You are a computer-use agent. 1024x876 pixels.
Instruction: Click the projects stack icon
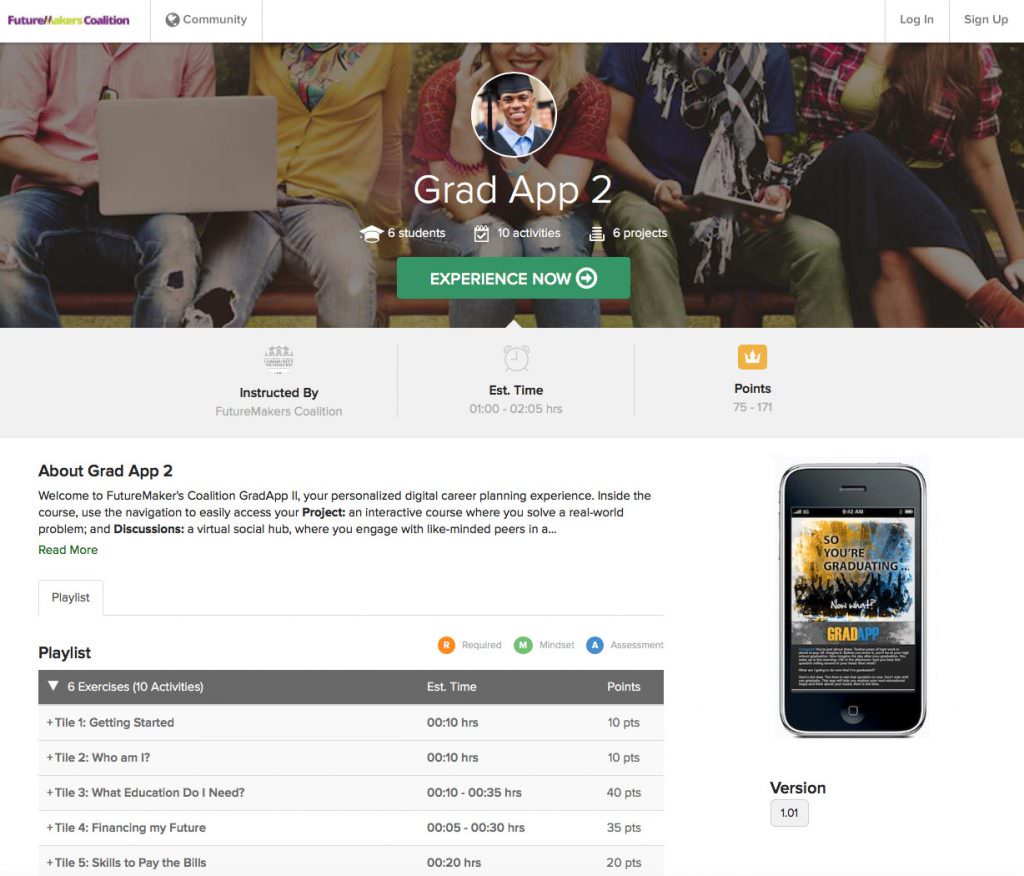click(597, 233)
